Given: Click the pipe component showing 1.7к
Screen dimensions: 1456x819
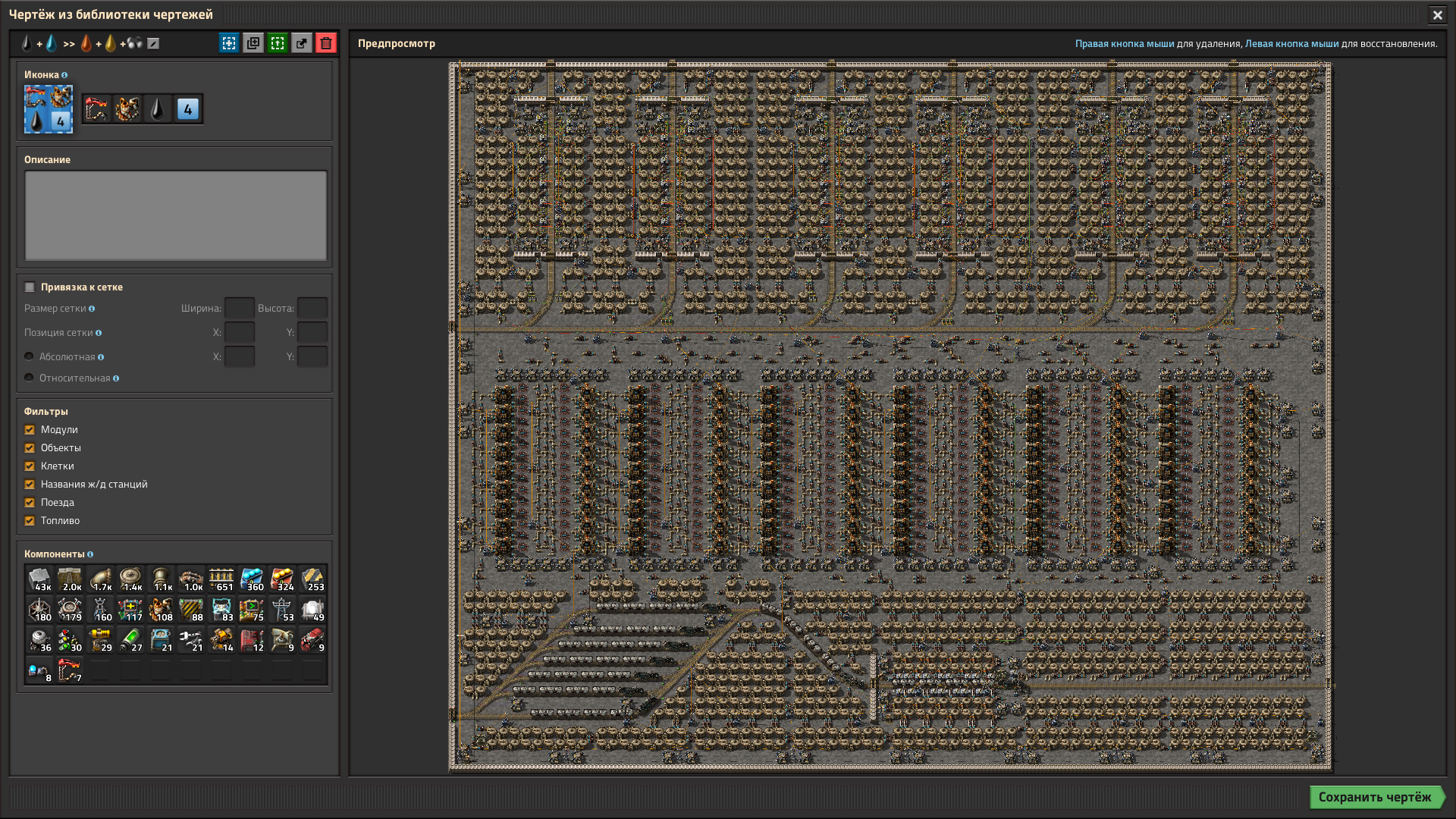Looking at the screenshot, I should tap(100, 579).
